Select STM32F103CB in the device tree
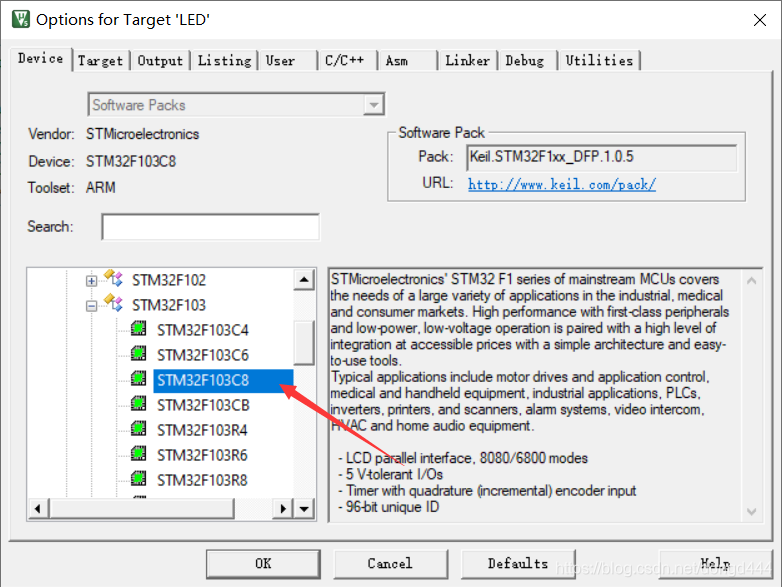This screenshot has height=587, width=782. click(203, 405)
